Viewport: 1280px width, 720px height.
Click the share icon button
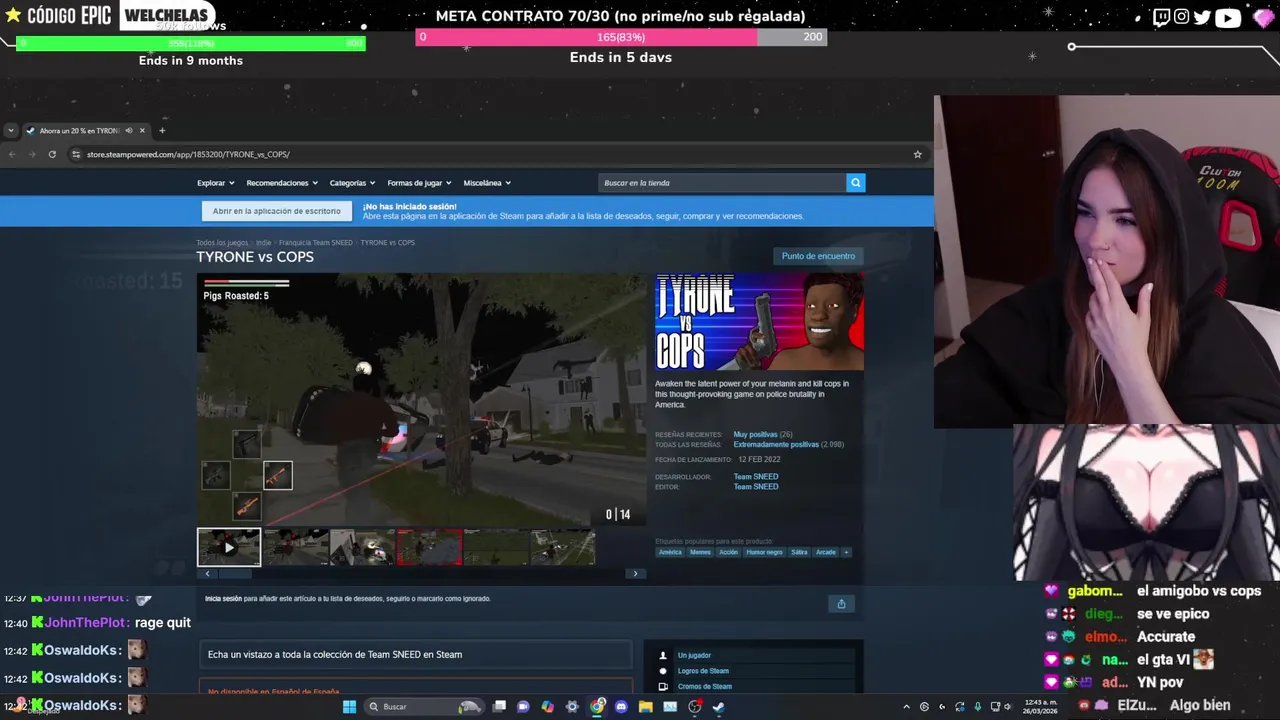click(841, 603)
